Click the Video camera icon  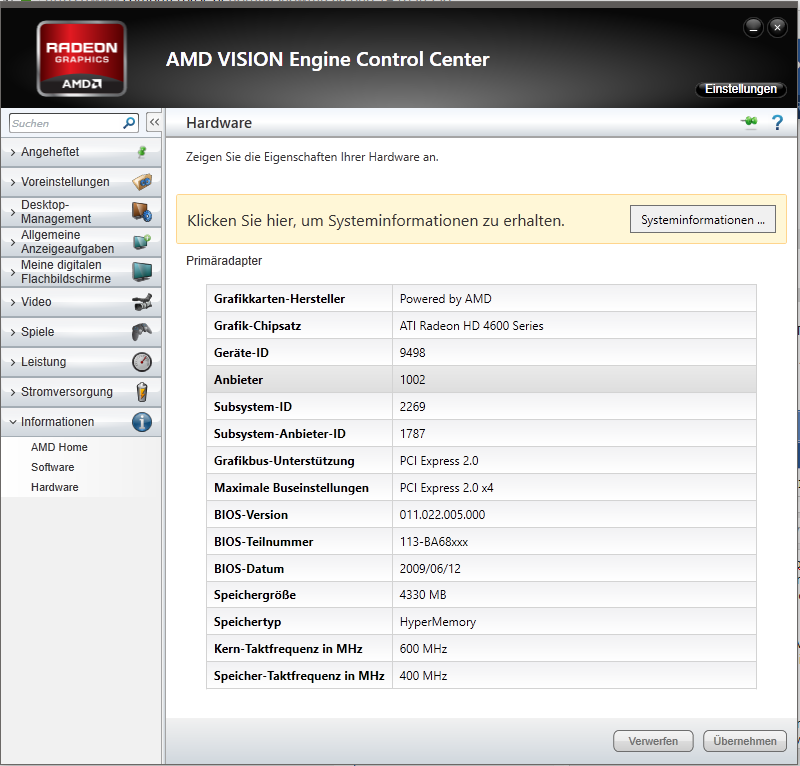pos(142,302)
